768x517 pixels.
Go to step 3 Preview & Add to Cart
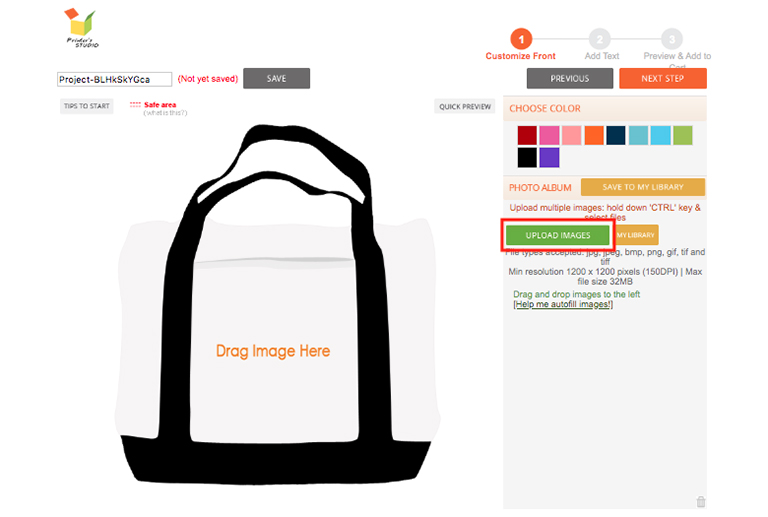672,39
